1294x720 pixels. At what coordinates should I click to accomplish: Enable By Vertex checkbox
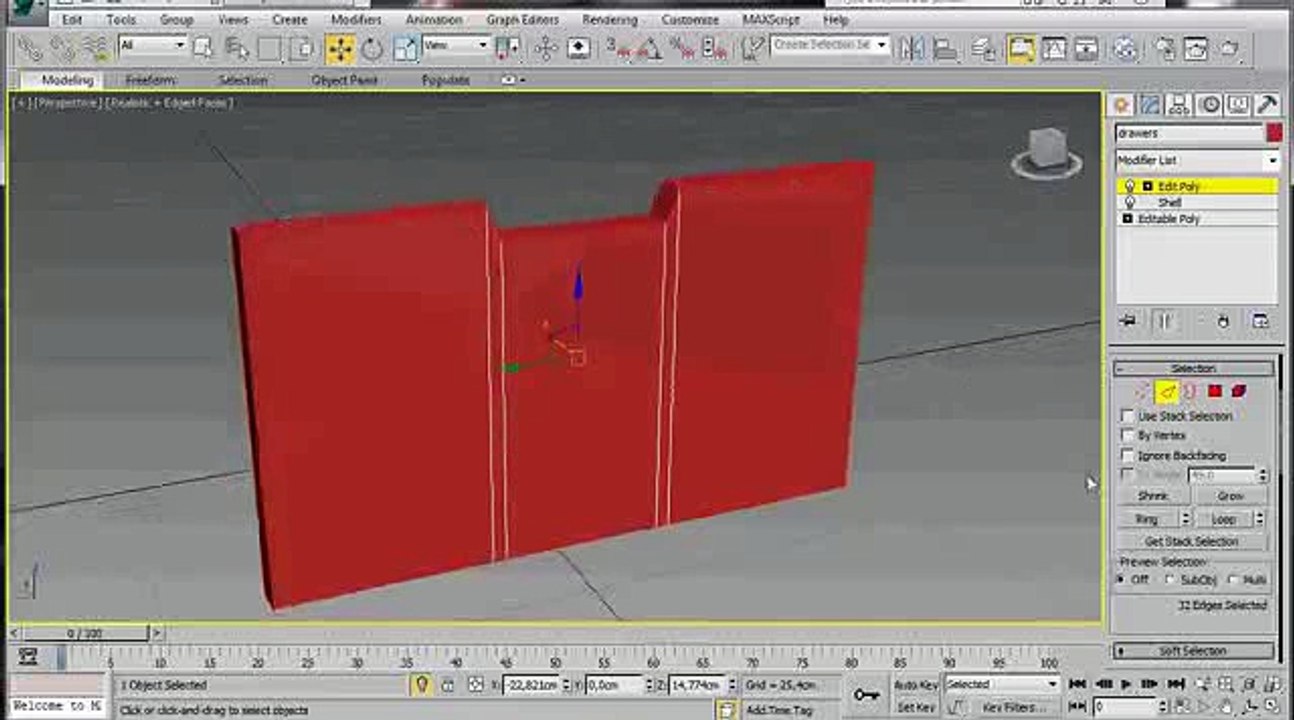[x=1128, y=436]
